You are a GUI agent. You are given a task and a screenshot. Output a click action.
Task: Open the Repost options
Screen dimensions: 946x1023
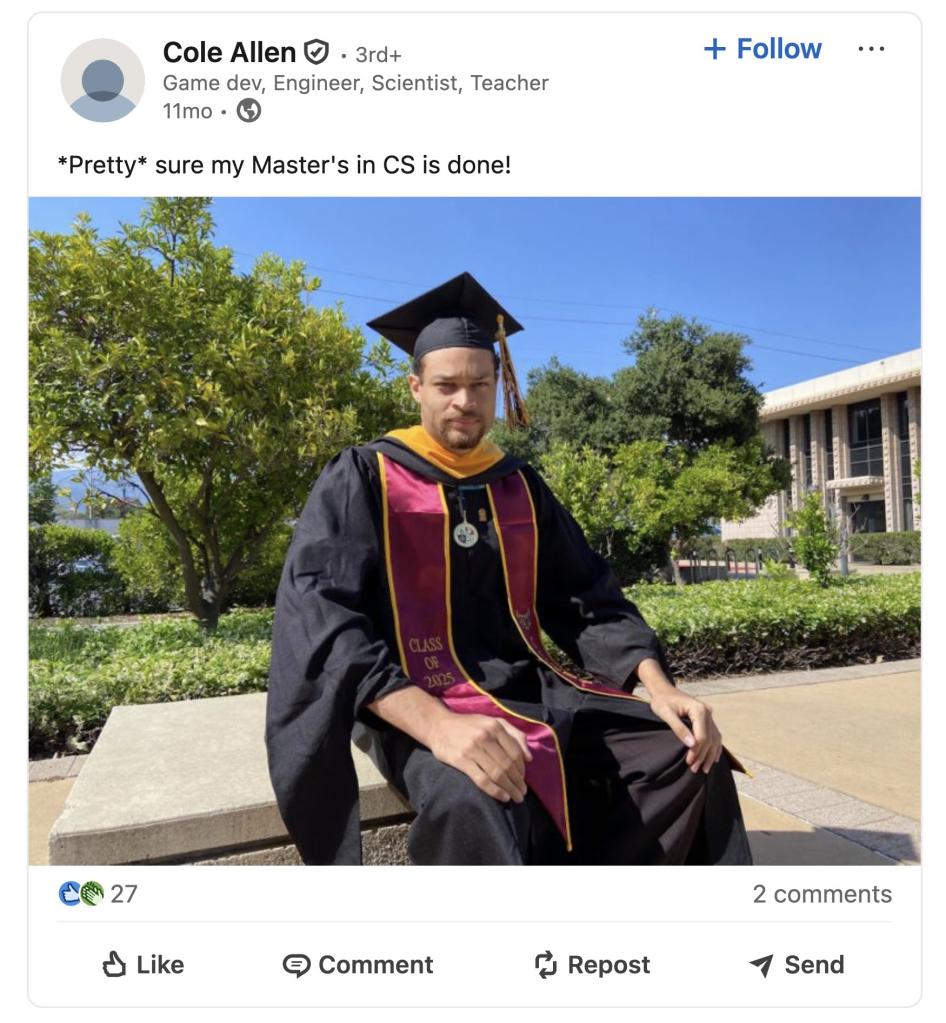592,965
